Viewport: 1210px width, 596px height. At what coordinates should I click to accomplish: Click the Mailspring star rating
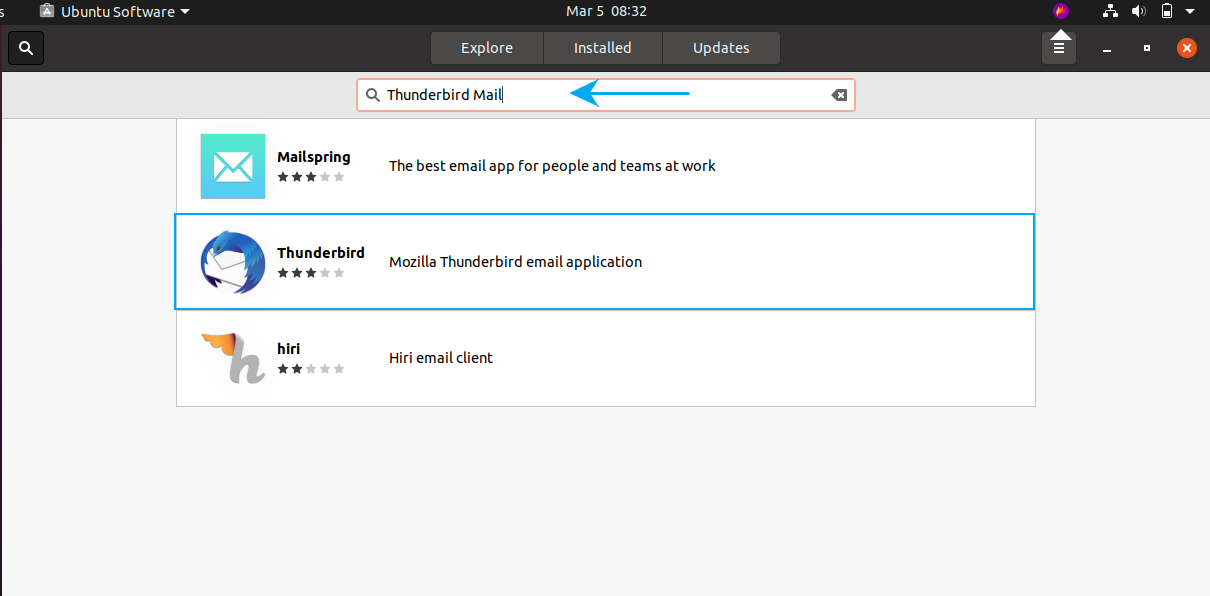pyautogui.click(x=311, y=177)
